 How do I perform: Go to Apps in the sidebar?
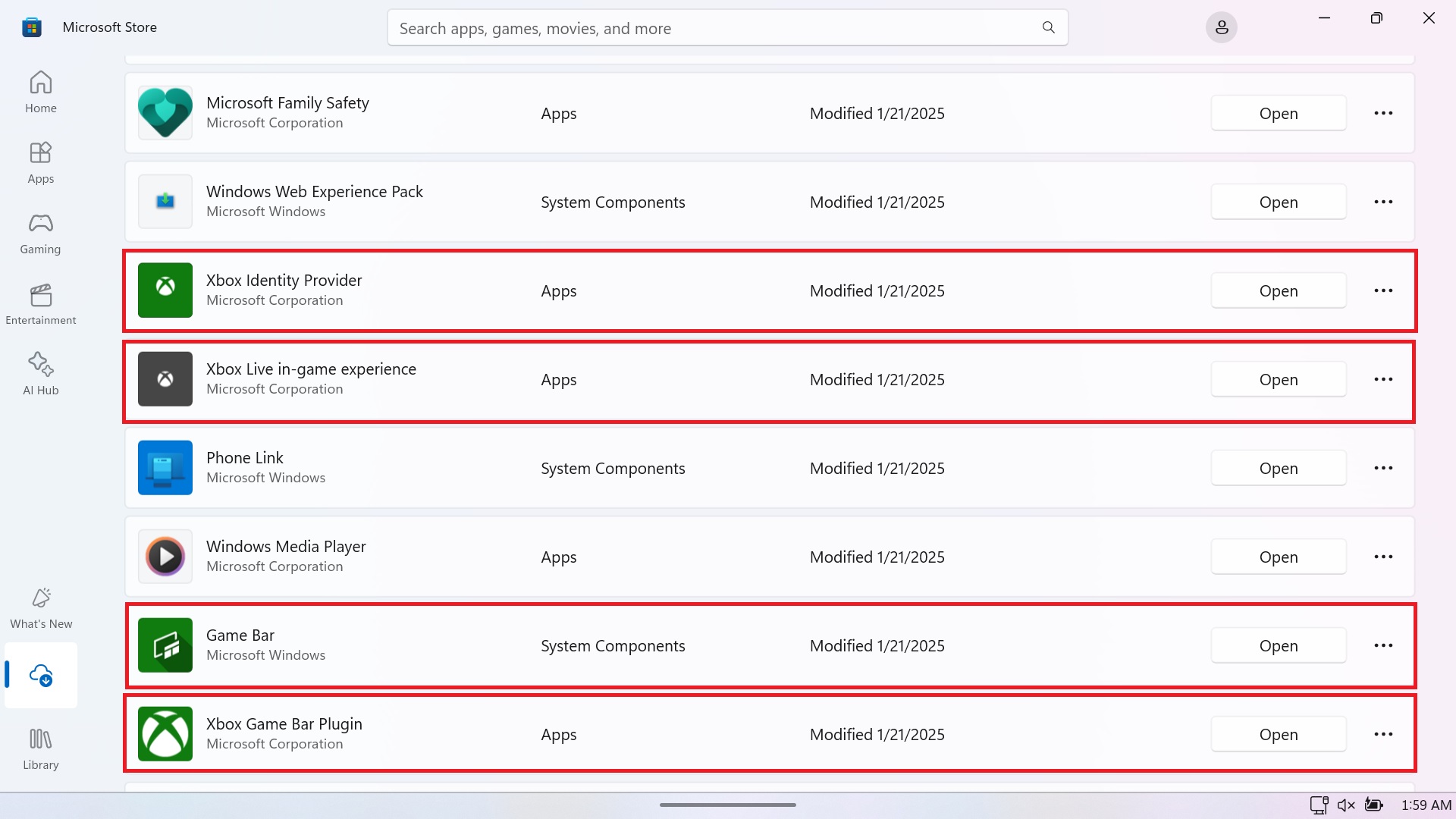click(x=40, y=162)
